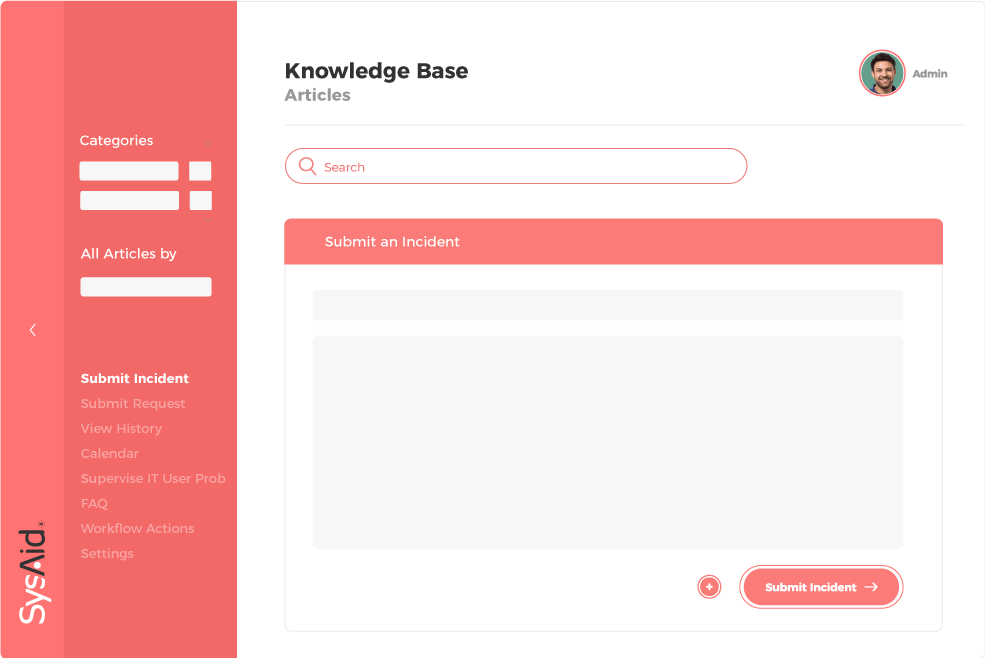The height and width of the screenshot is (658, 985).
Task: Open FAQ in sidebar menu
Action: coord(94,503)
